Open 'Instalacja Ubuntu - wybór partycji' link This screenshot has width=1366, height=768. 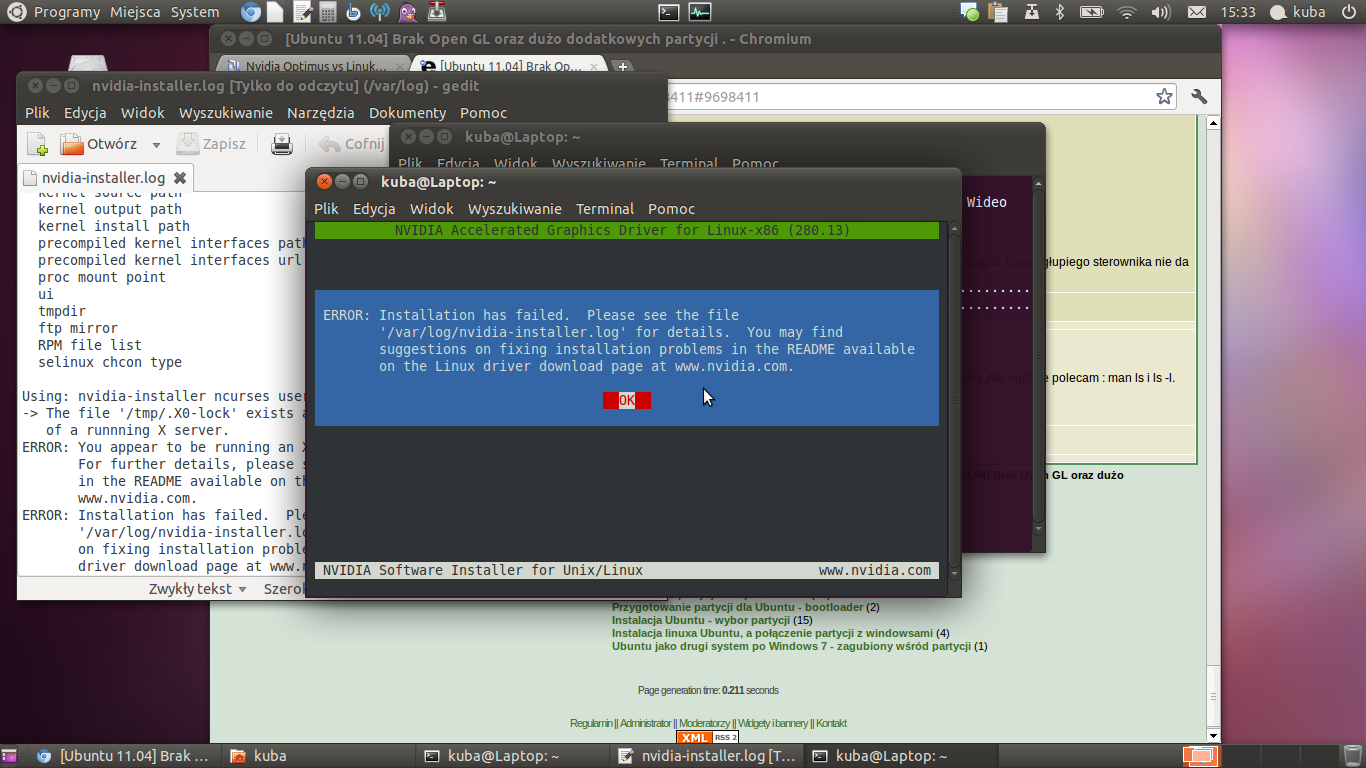click(x=701, y=620)
